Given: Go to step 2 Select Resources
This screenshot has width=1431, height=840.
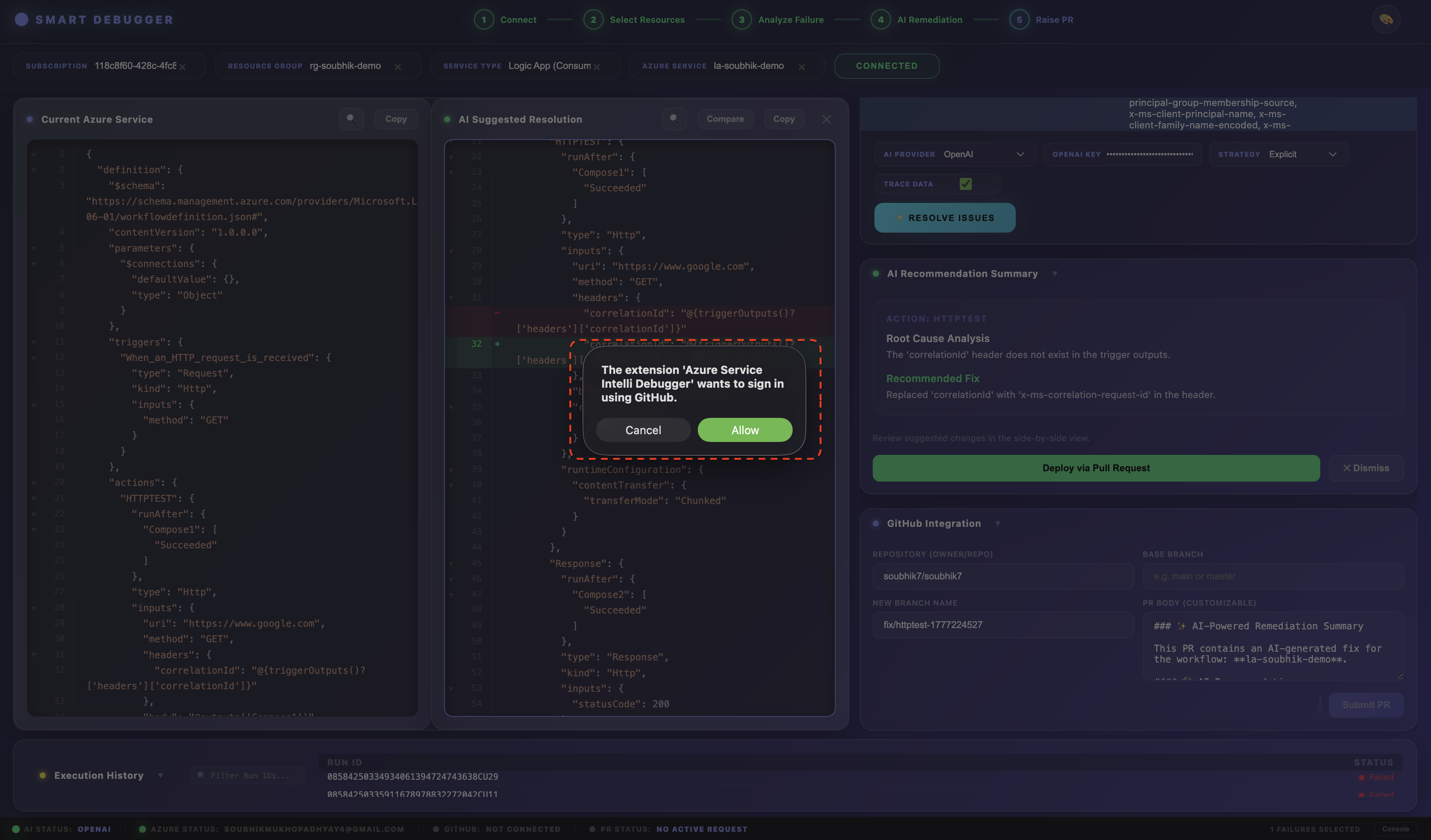Looking at the screenshot, I should pos(634,19).
